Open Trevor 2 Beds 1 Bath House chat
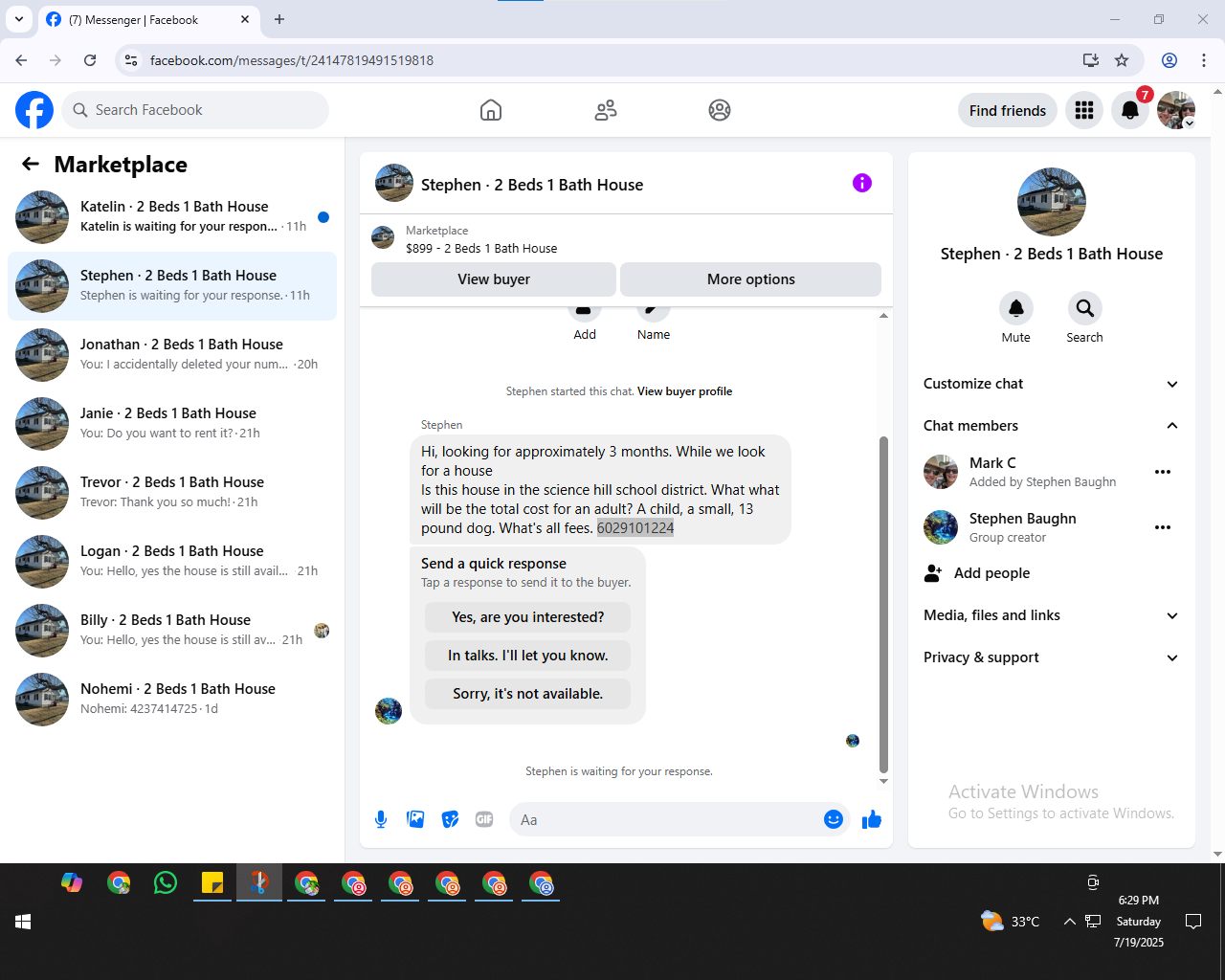This screenshot has width=1225, height=980. [172, 493]
